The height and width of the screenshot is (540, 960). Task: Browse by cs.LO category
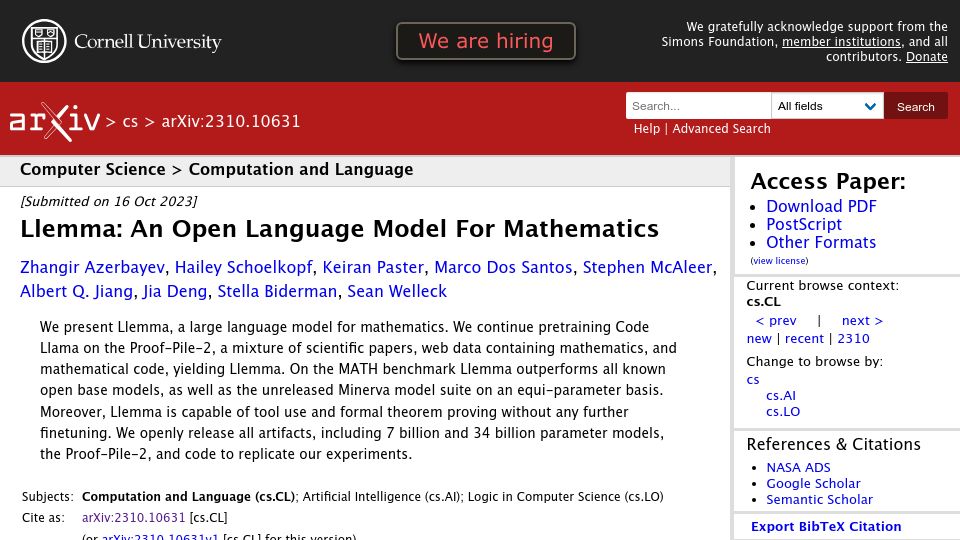(783, 411)
